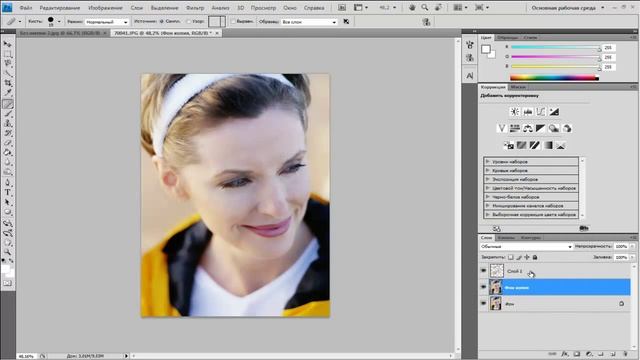Add a Color Balance adjustment
The height and width of the screenshot is (360, 640).
[528, 128]
